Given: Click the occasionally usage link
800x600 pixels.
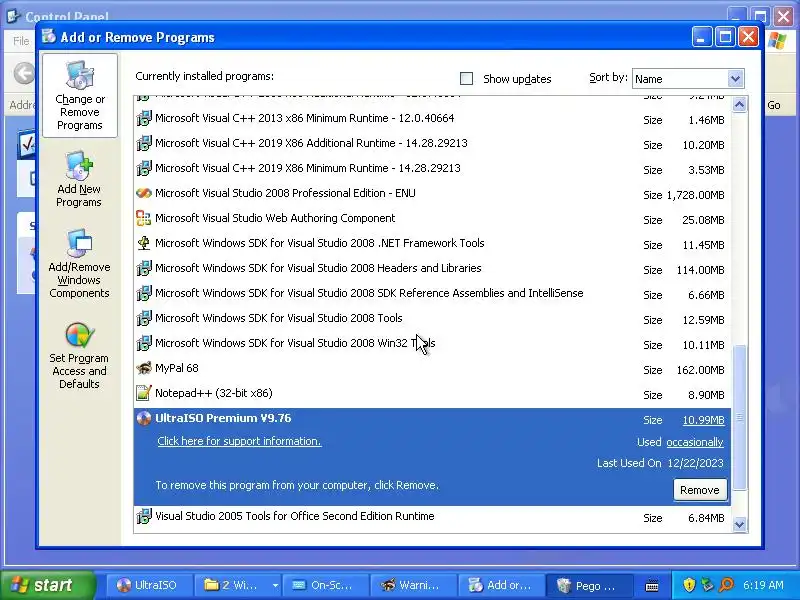Looking at the screenshot, I should click(695, 442).
